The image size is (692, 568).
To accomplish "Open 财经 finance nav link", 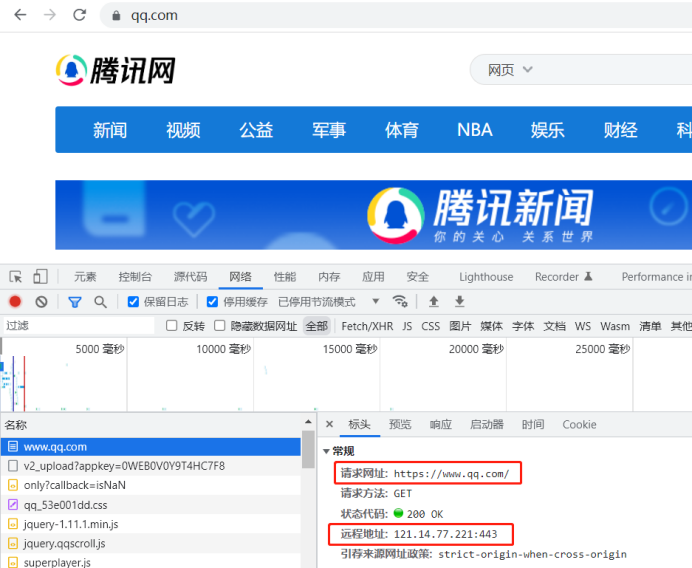I will (x=621, y=130).
